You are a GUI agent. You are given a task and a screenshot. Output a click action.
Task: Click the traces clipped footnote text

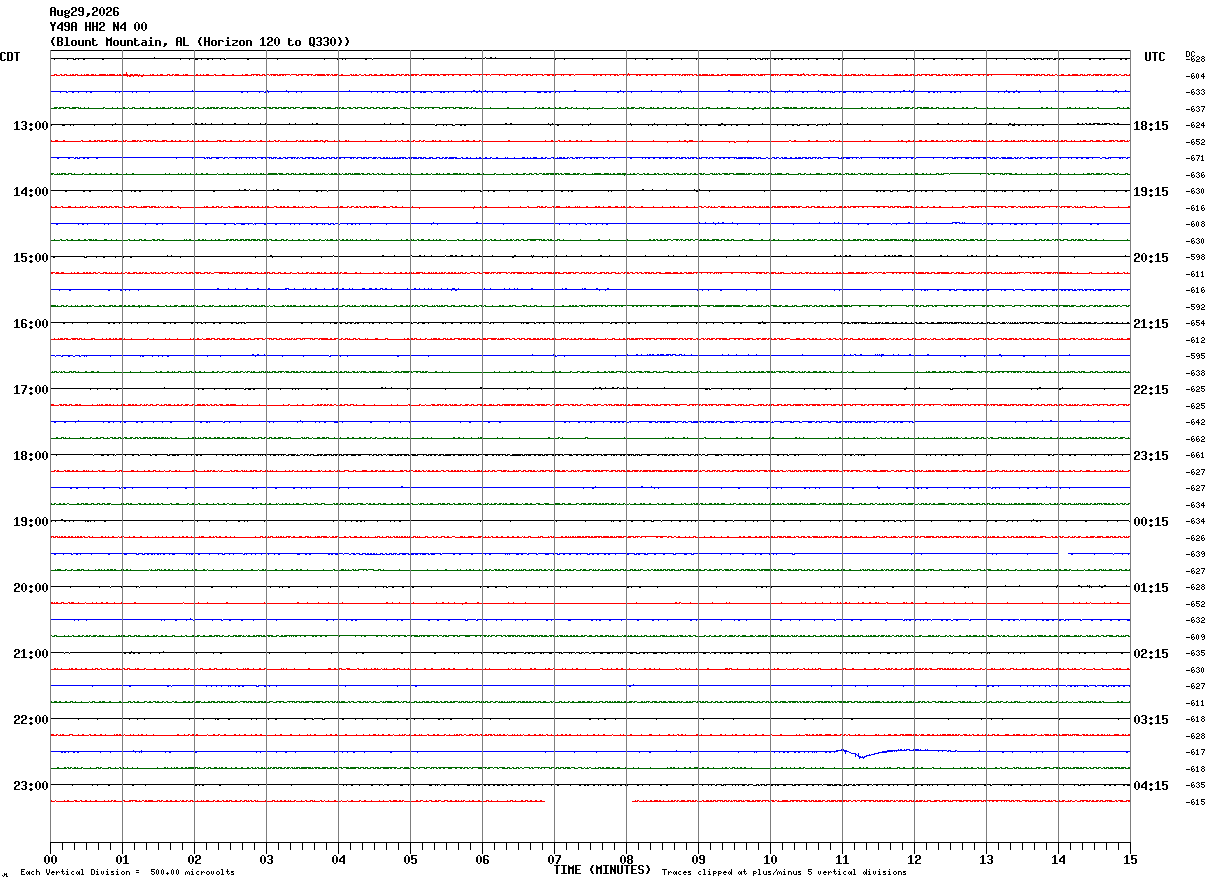tap(784, 873)
